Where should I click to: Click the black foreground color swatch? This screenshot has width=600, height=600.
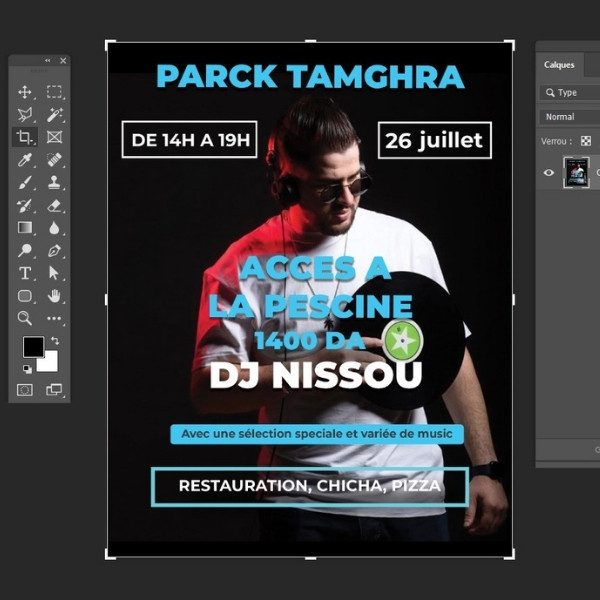pos(33,347)
